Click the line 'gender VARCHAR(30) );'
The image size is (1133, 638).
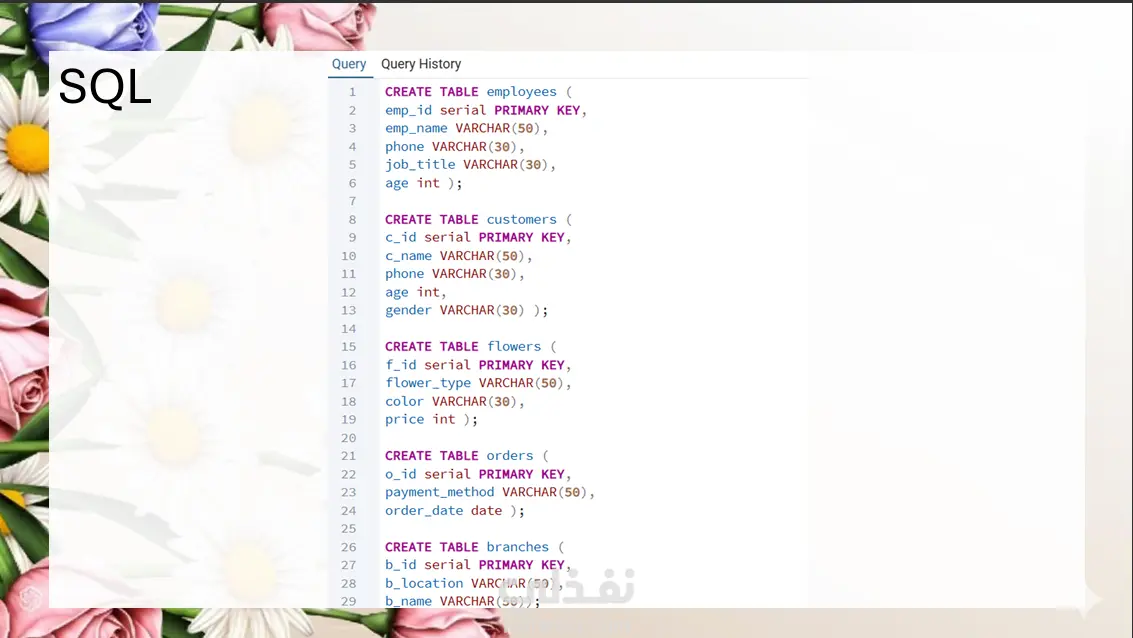[466, 311]
